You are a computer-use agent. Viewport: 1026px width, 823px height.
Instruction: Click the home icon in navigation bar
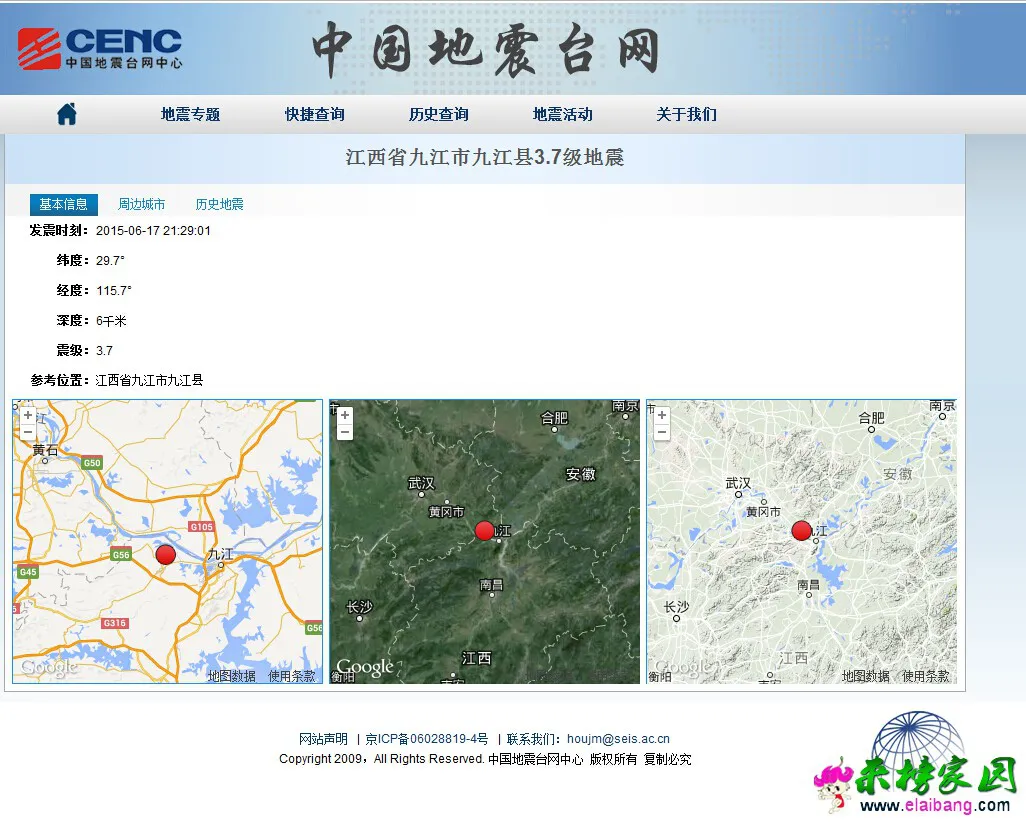coord(67,114)
